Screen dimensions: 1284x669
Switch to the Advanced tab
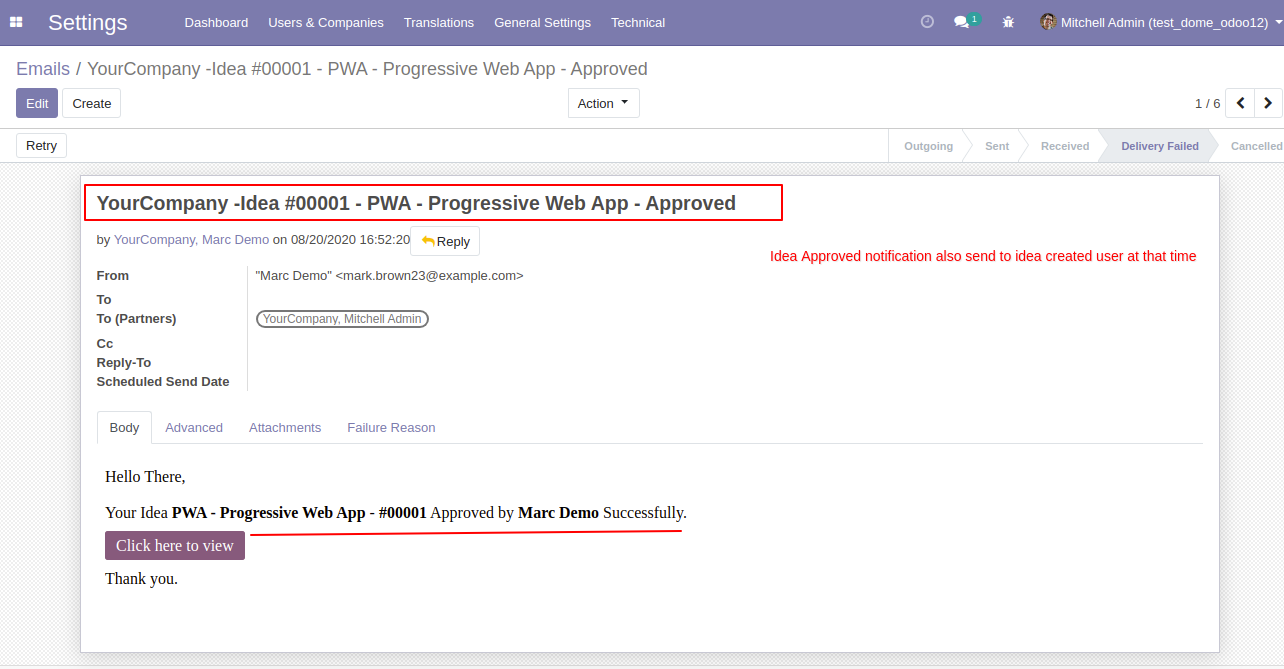(x=194, y=428)
